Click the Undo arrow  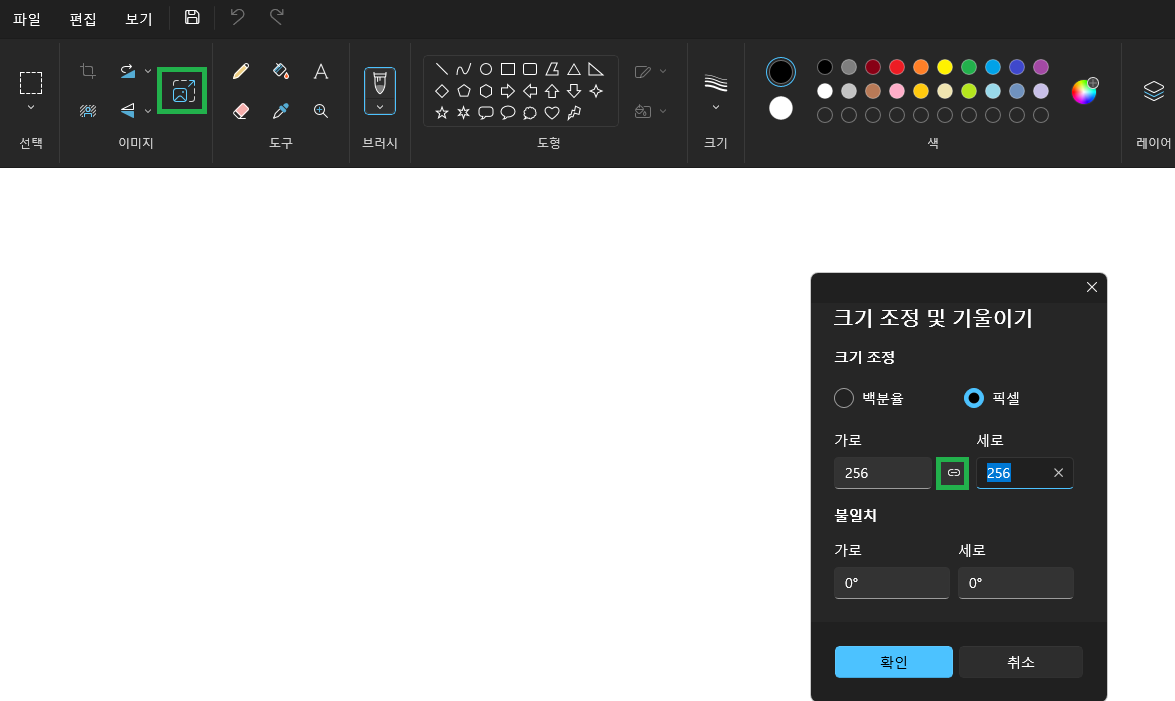[238, 16]
